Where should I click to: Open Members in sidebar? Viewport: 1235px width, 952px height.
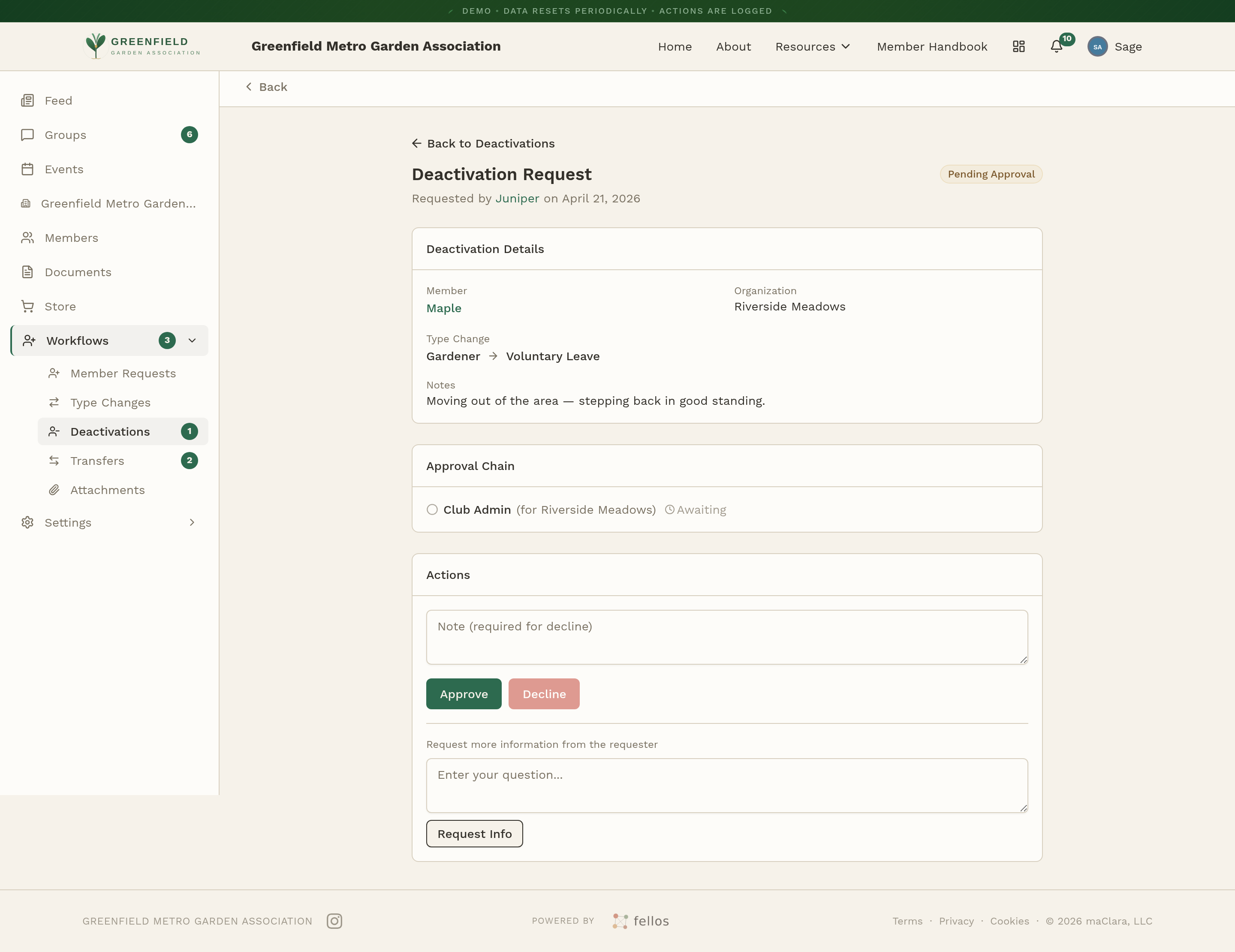[110, 238]
